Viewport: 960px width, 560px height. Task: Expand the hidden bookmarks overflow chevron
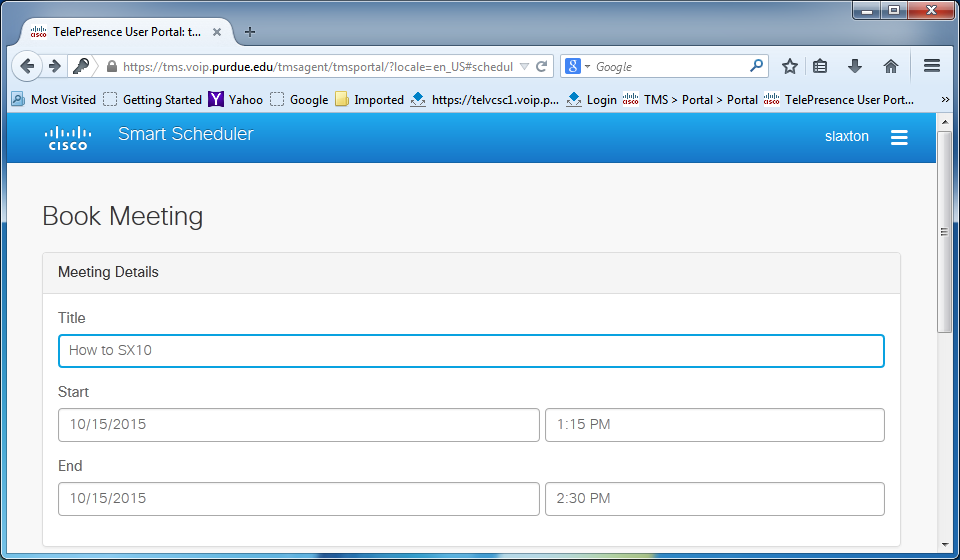point(945,100)
